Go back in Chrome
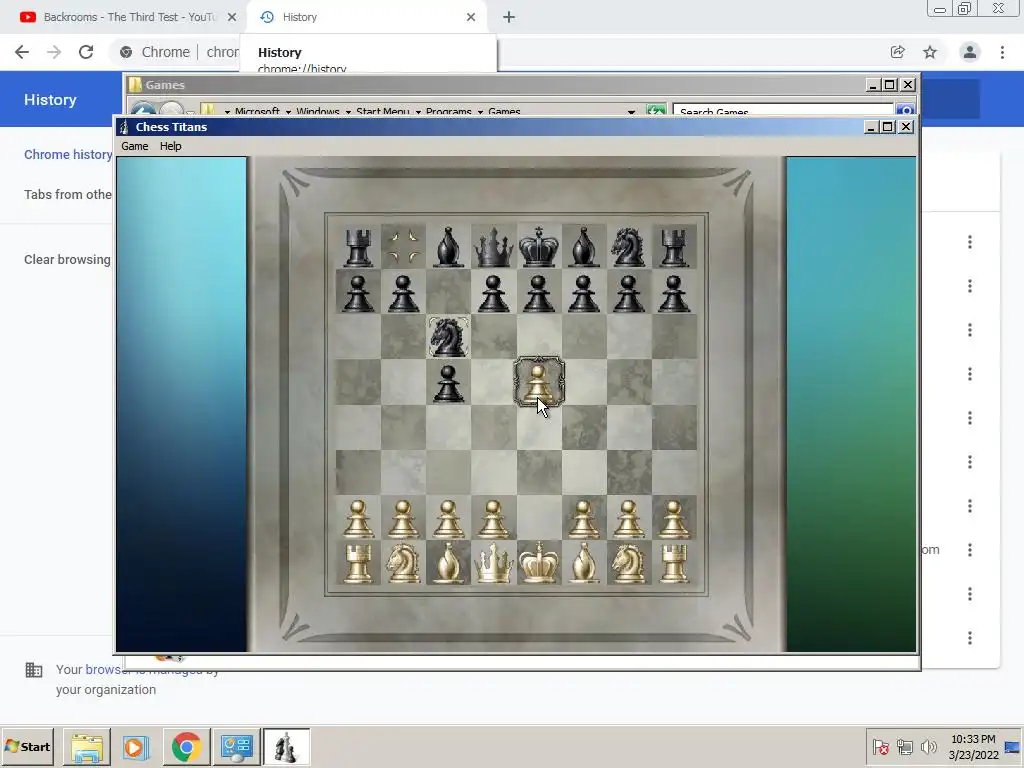The height and width of the screenshot is (768, 1024). pyautogui.click(x=22, y=52)
